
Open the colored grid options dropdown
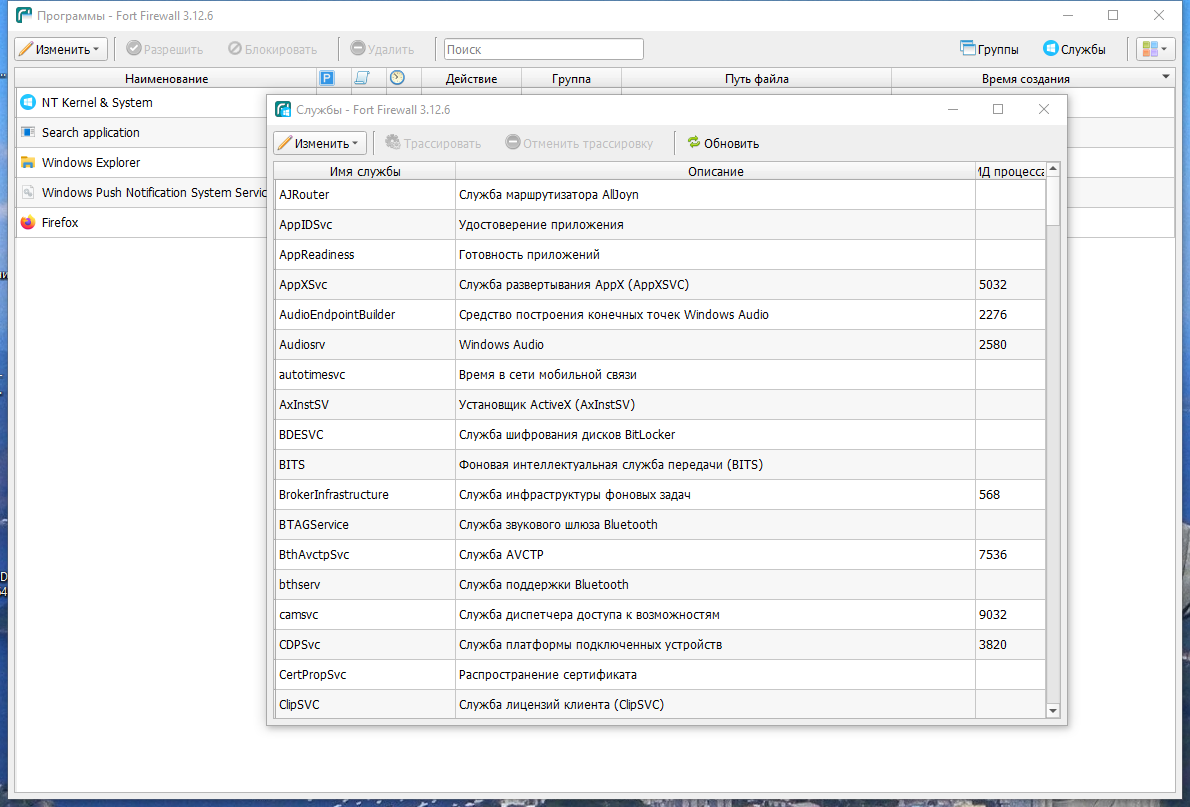1155,49
